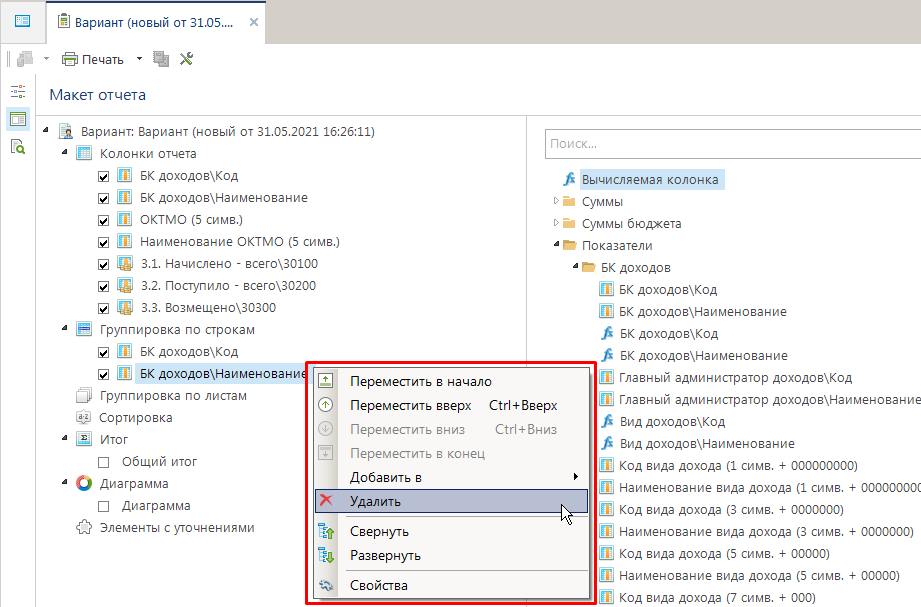Viewport: 921px width, 607px height.
Task: Select Элементы с уточнениями tree item
Action: [177, 528]
